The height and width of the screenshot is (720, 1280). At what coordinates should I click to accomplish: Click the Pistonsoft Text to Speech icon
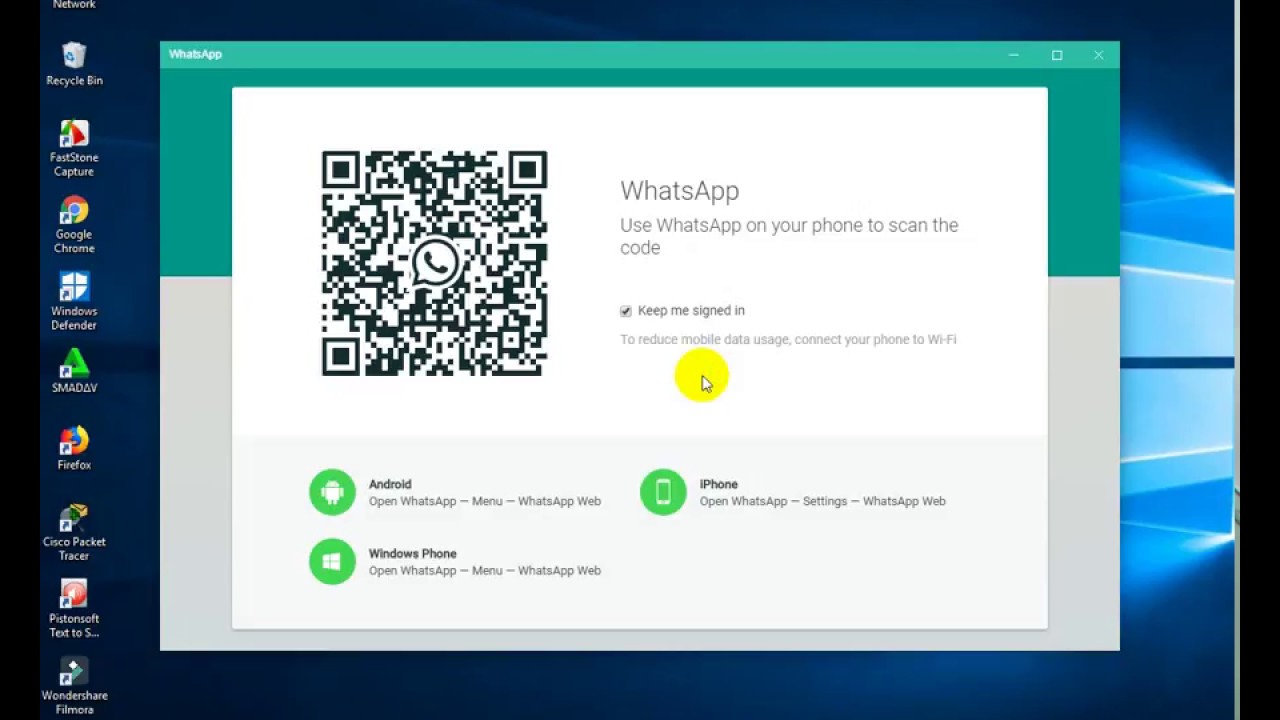click(74, 609)
